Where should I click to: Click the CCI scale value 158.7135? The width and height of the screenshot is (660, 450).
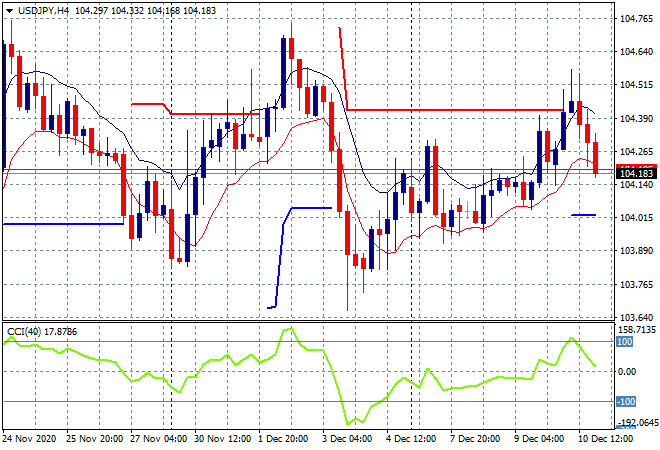(638, 329)
